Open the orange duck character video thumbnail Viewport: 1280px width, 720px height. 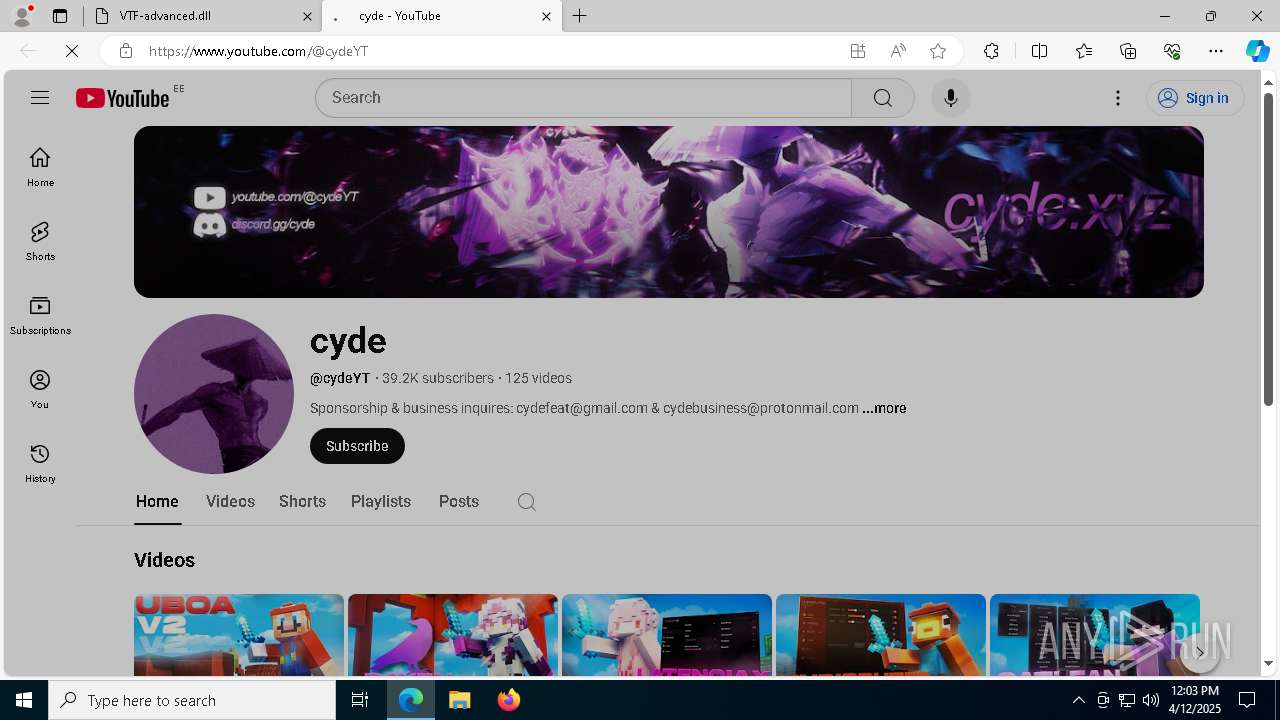(881, 635)
